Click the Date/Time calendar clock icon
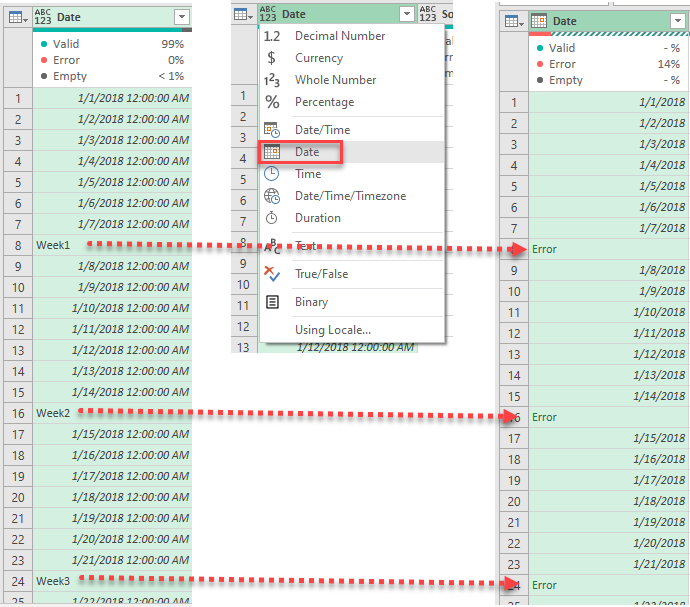This screenshot has width=690, height=607. 271,130
